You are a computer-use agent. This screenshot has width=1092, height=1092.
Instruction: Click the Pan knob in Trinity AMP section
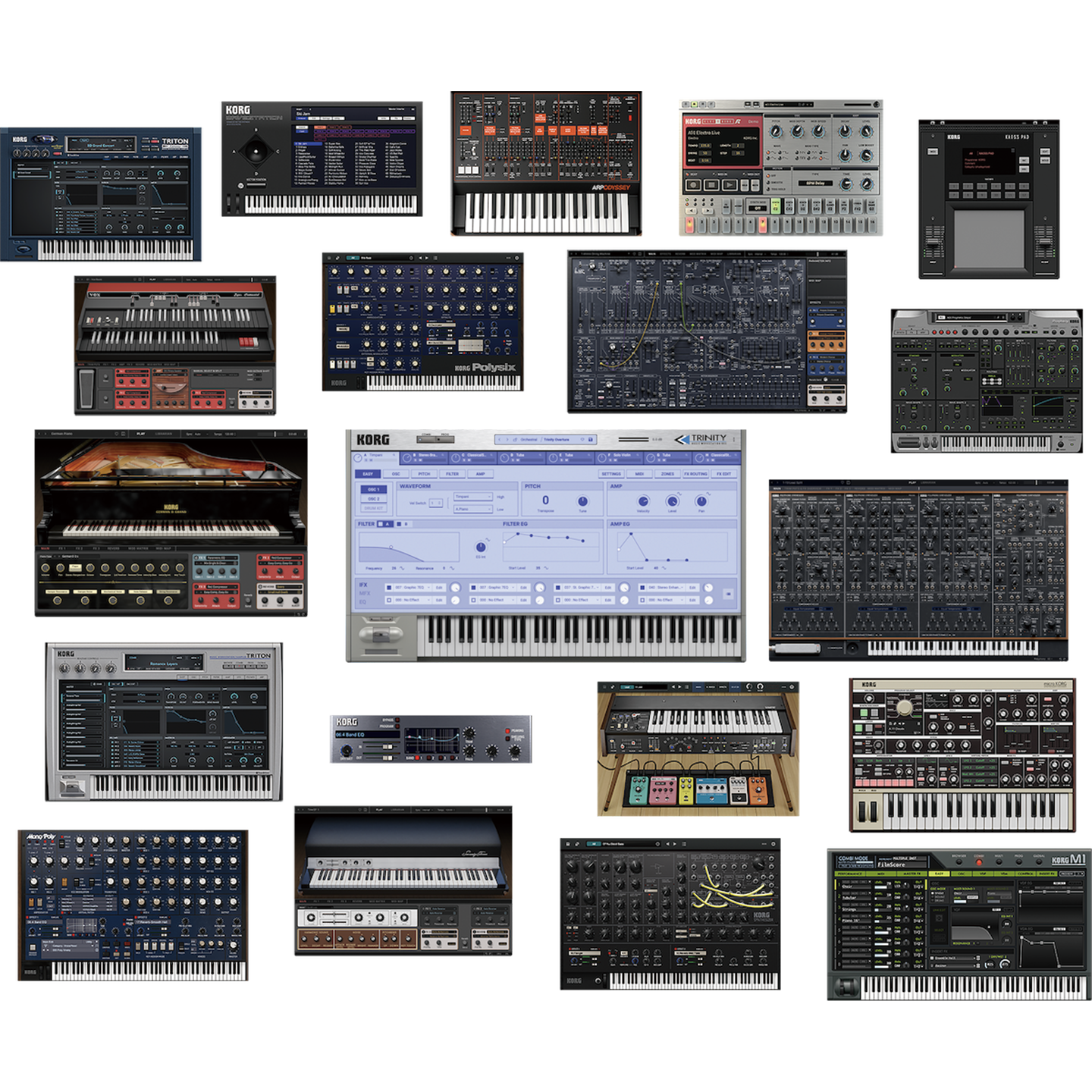pos(701,501)
